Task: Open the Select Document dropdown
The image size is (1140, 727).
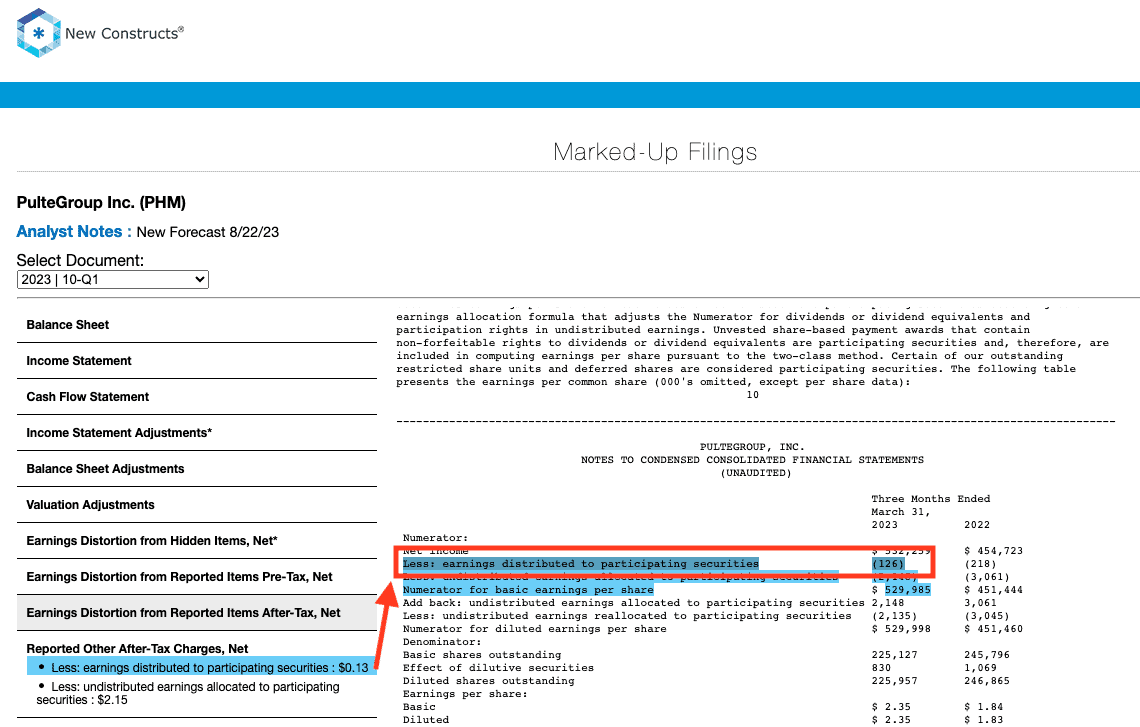Action: (x=113, y=280)
